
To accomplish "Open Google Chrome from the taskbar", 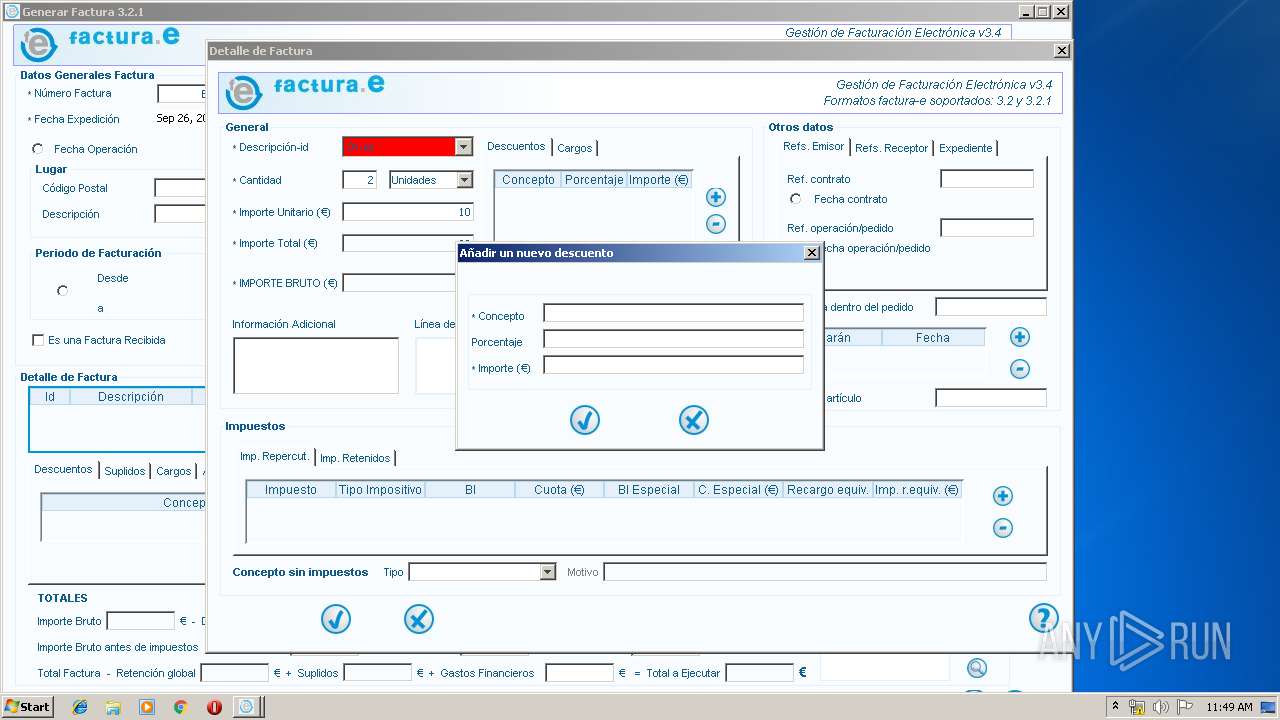I will coord(180,707).
